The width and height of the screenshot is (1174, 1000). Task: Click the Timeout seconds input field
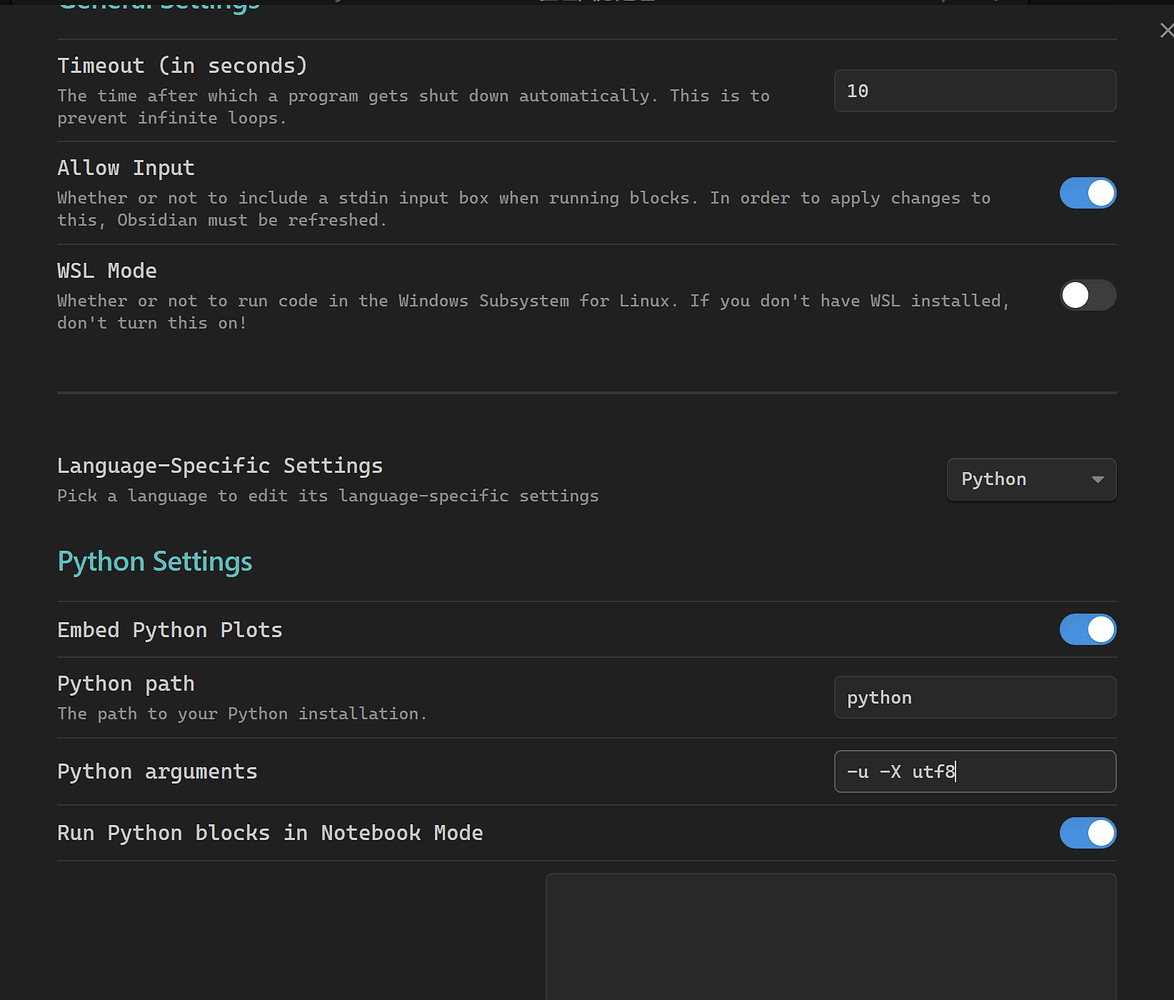click(x=975, y=91)
